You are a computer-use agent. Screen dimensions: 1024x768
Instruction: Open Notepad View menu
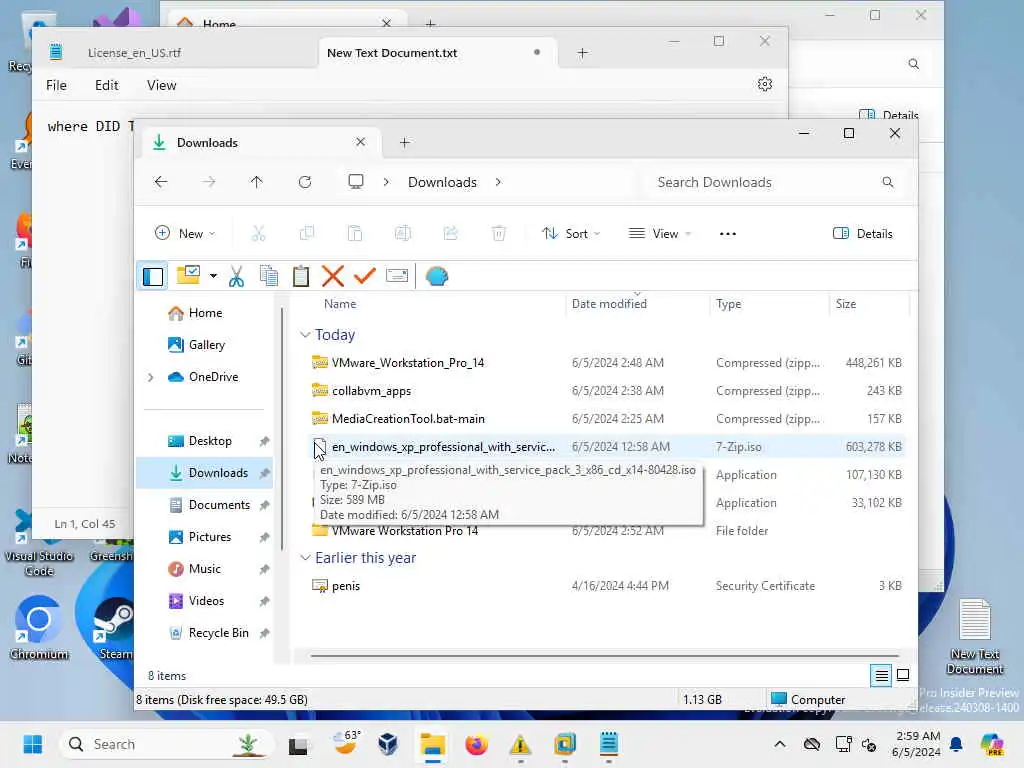[161, 85]
